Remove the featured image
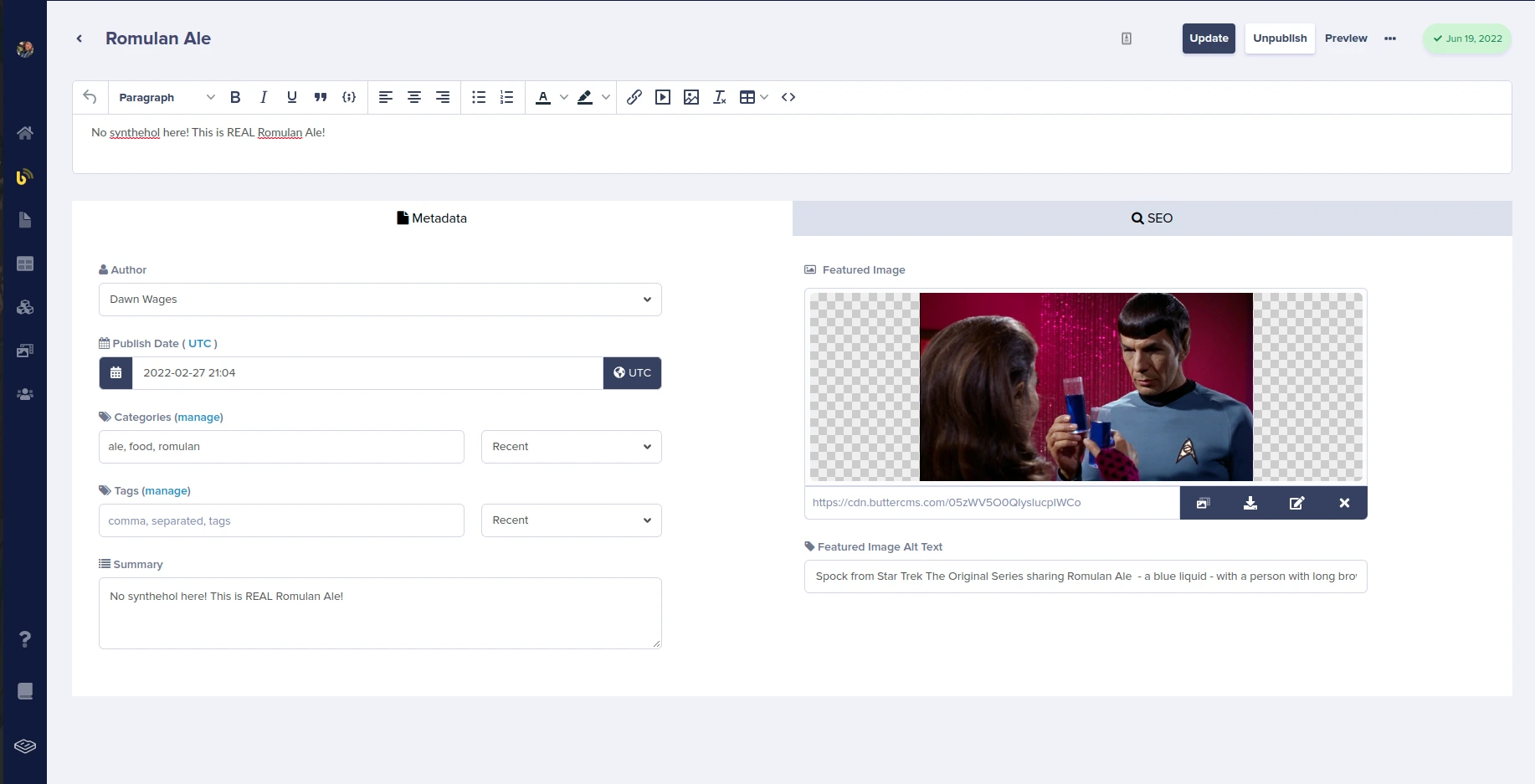Viewport: 1535px width, 784px height. click(1344, 503)
